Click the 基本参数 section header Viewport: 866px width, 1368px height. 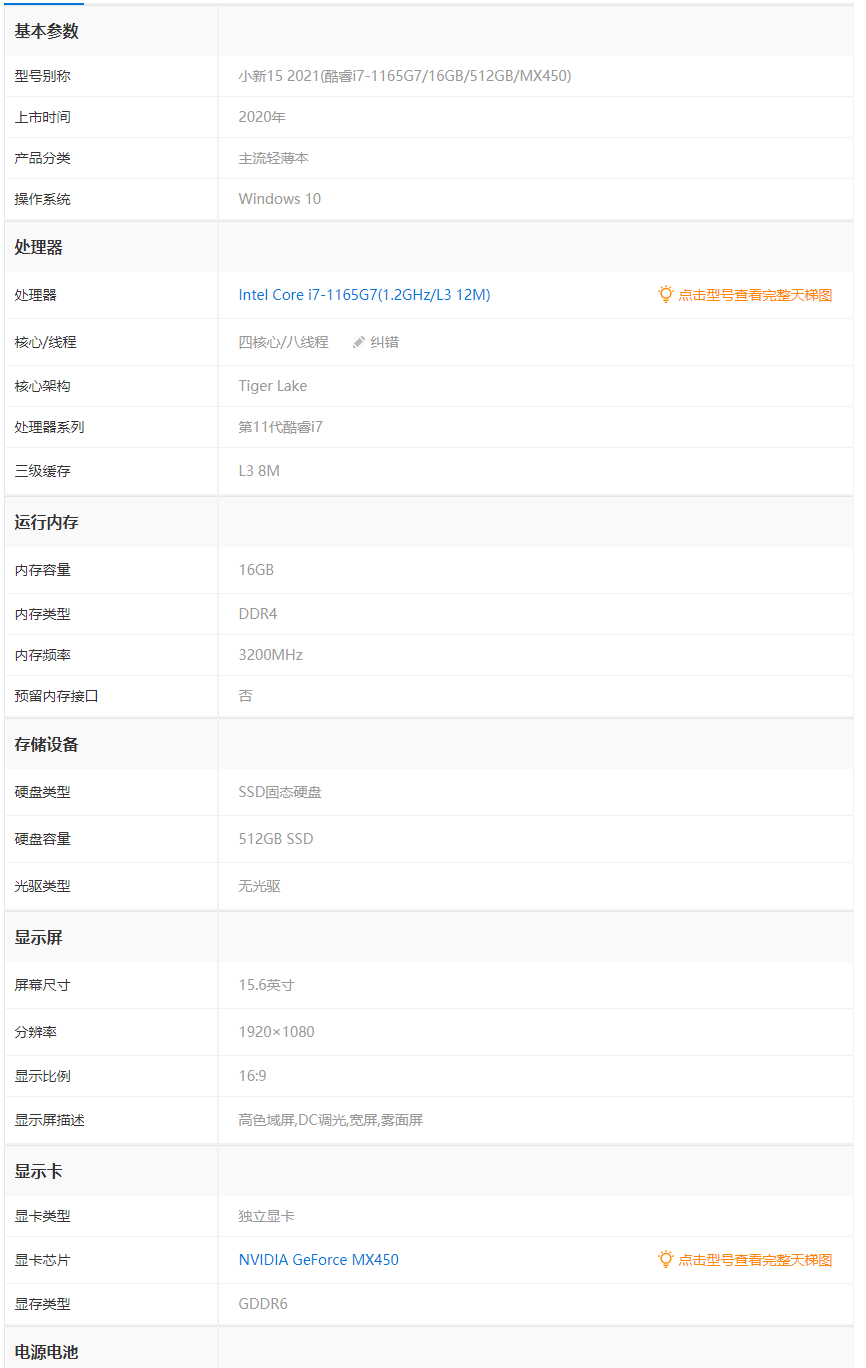pyautogui.click(x=46, y=31)
